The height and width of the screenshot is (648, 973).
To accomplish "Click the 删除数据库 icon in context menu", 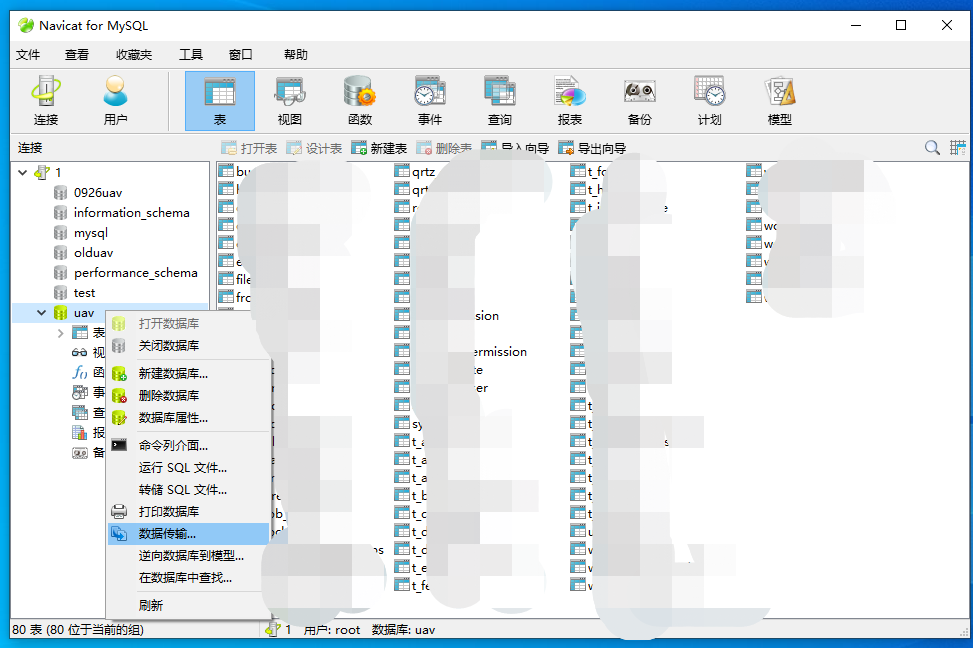I will [x=119, y=395].
